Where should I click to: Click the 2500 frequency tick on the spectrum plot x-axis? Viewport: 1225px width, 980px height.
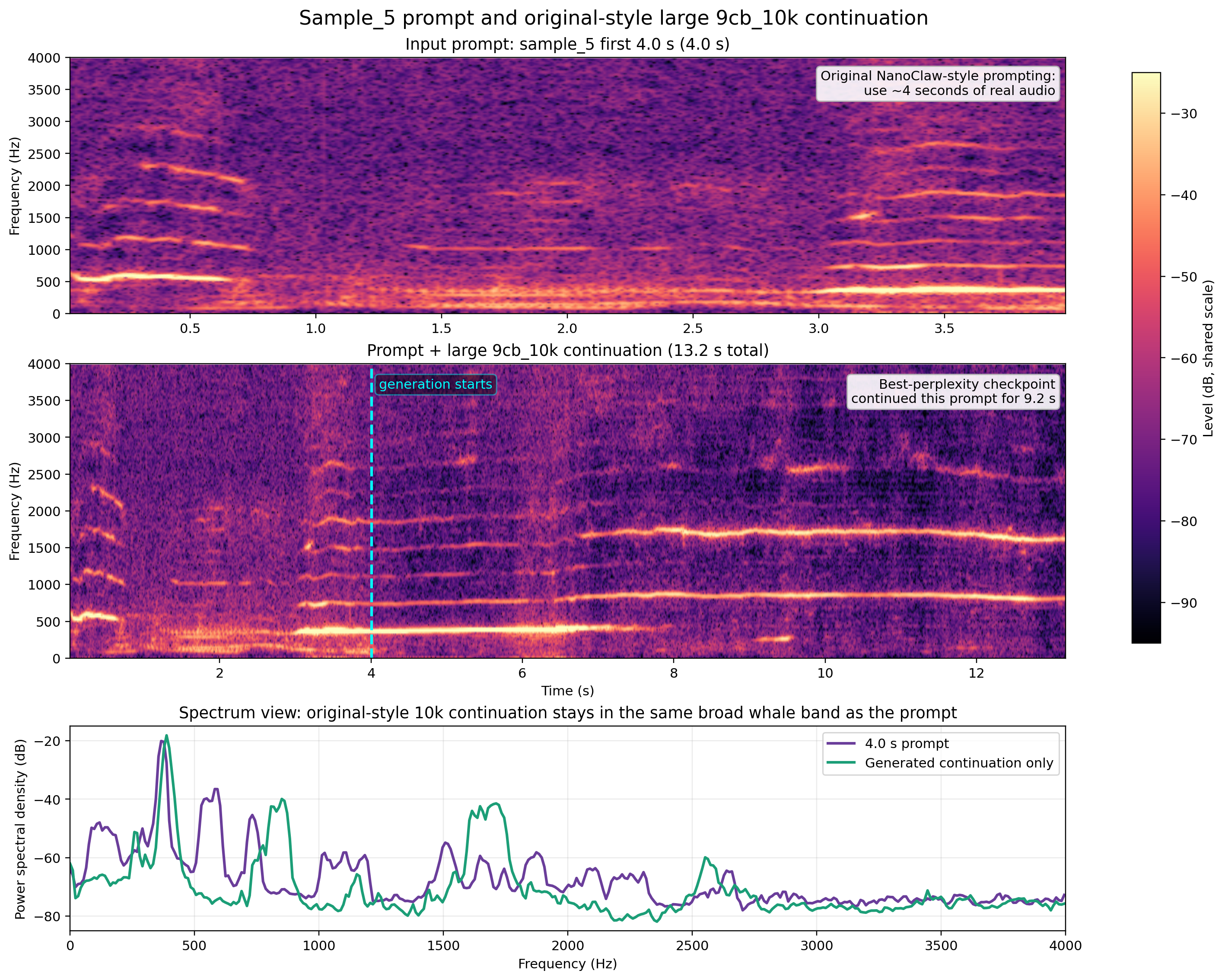[x=692, y=945]
